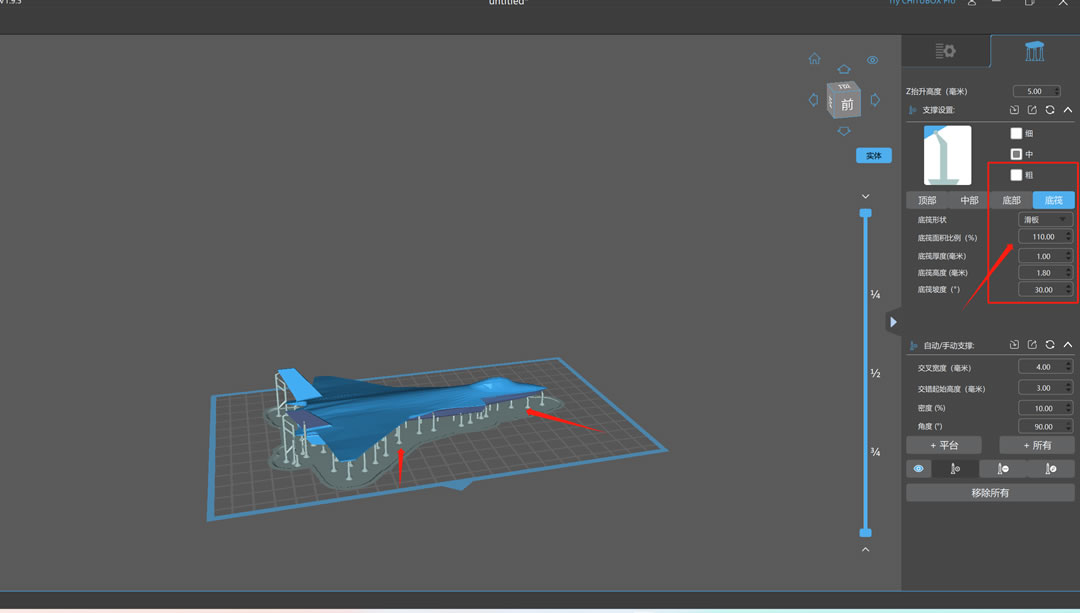Screen dimensions: 1080x613
Task: Click the stepper arrows of 底筏坡度
Action: (1068, 289)
